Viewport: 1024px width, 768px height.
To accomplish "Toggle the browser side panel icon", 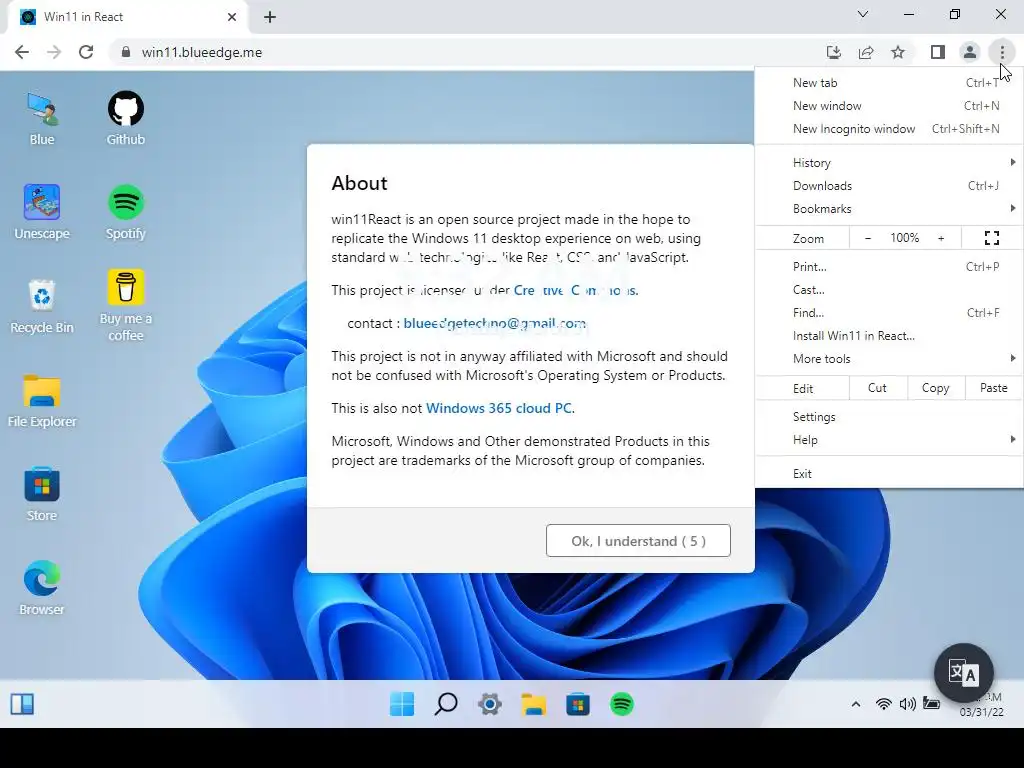I will (938, 52).
